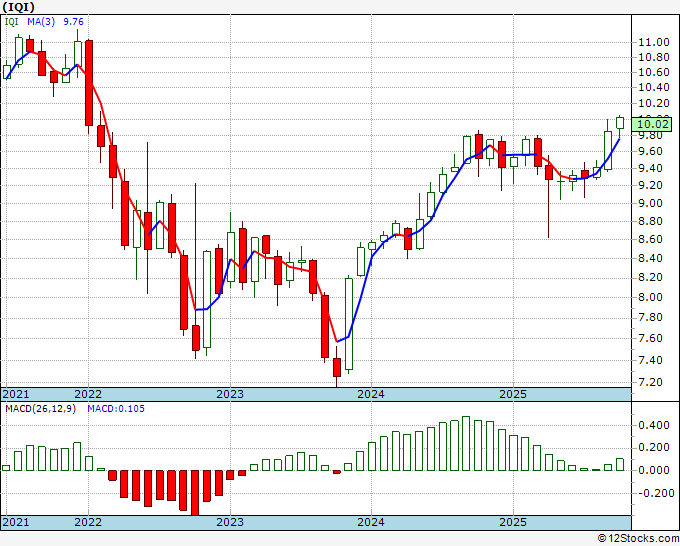Click the tallest green MACD histogram bar

[x=466, y=444]
